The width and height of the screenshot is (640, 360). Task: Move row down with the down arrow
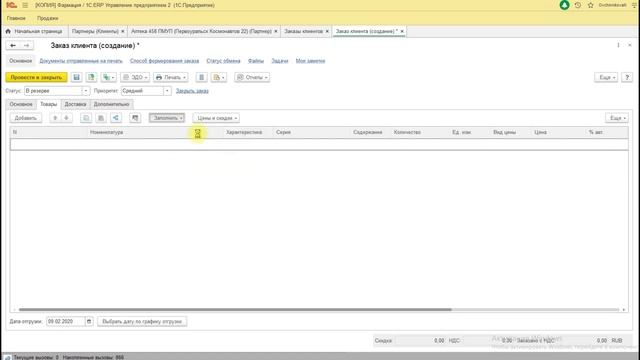click(66, 118)
